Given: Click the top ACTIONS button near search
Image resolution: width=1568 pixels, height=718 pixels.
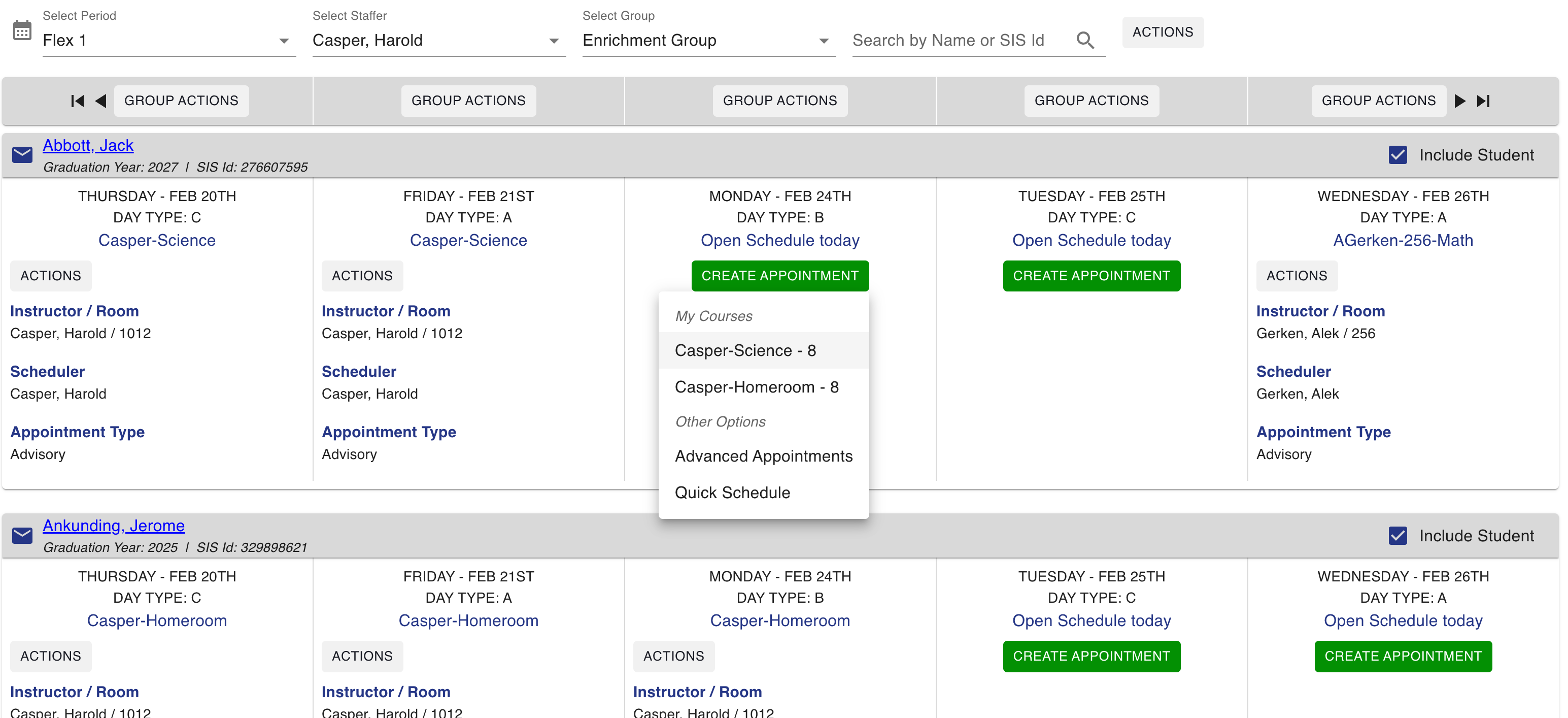Looking at the screenshot, I should (x=1162, y=32).
